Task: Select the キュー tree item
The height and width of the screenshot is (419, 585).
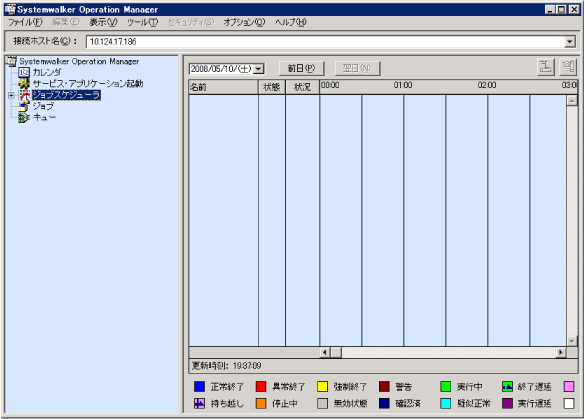Action: point(44,118)
